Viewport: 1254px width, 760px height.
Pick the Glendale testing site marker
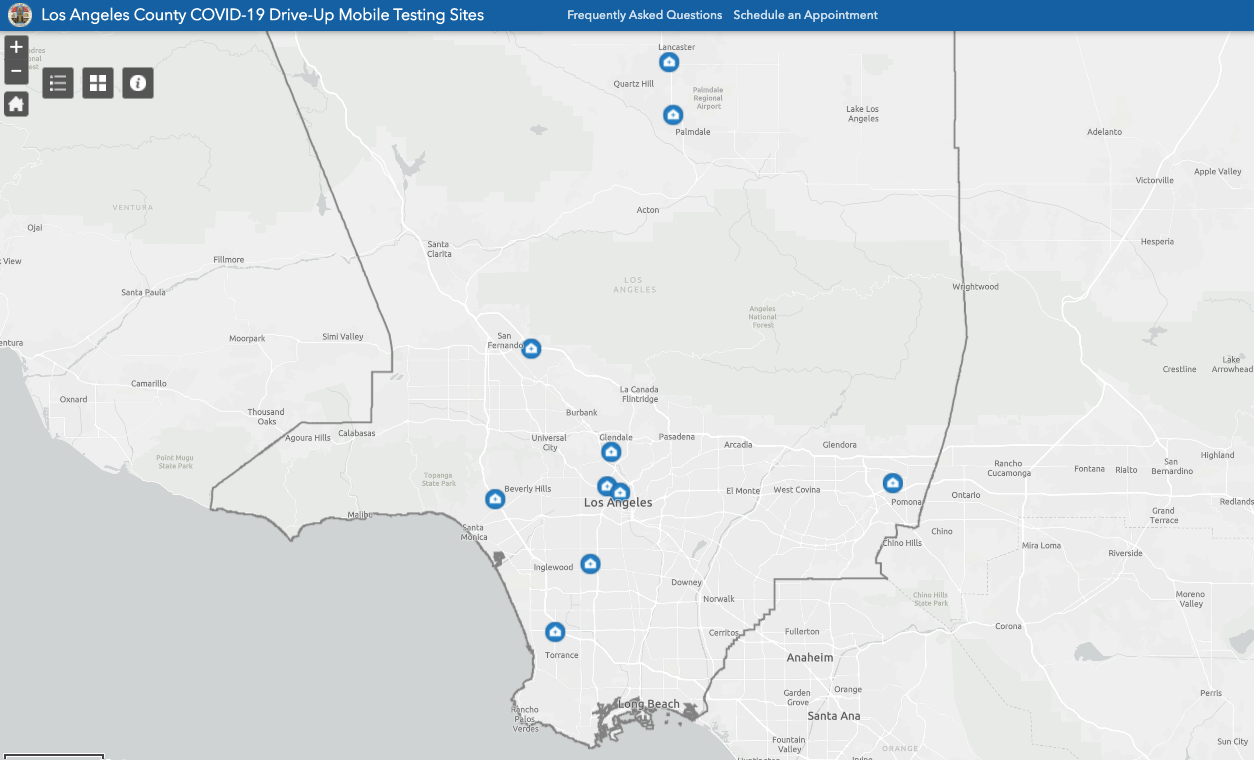(x=611, y=452)
